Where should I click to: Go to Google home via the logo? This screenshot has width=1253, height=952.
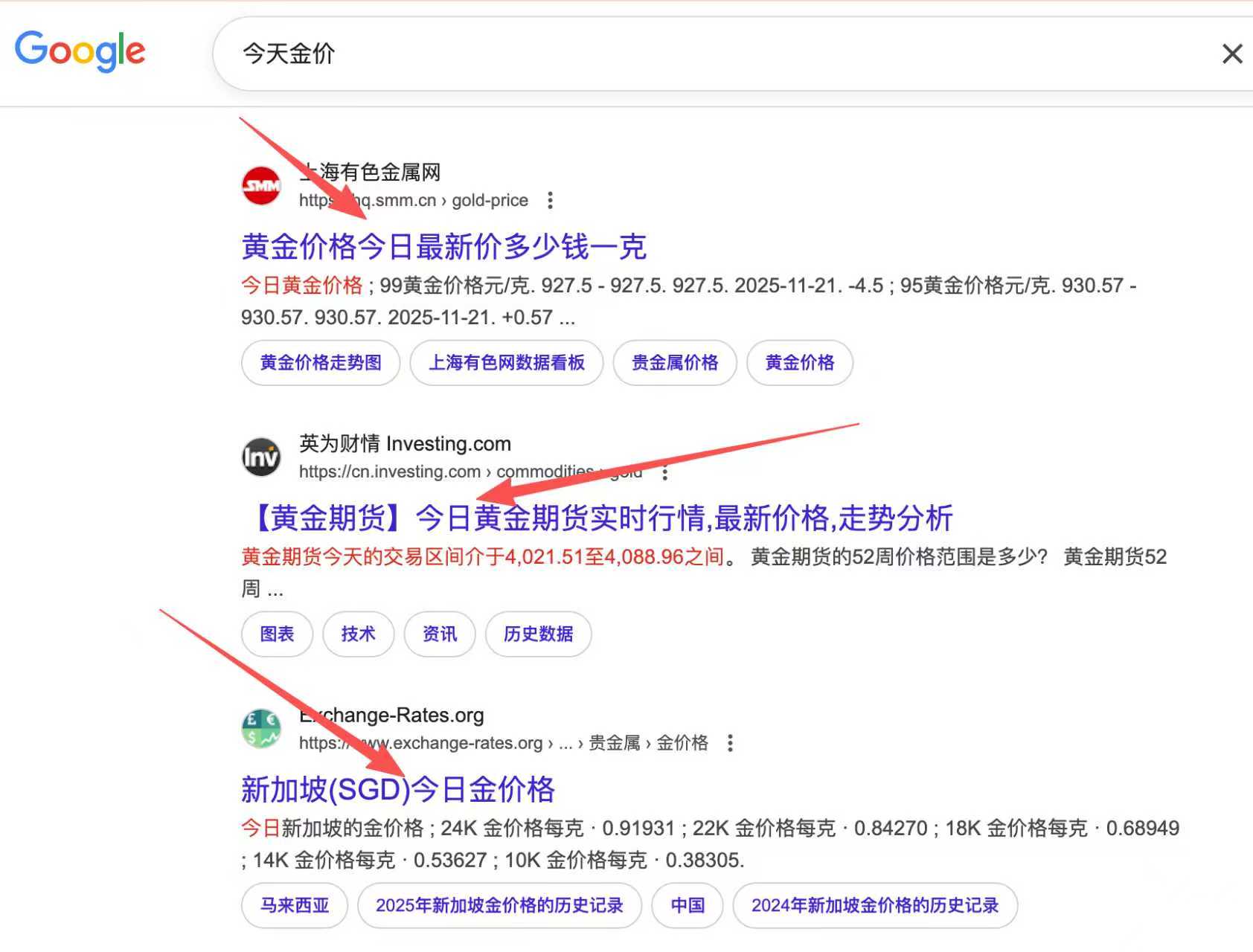coord(80,51)
